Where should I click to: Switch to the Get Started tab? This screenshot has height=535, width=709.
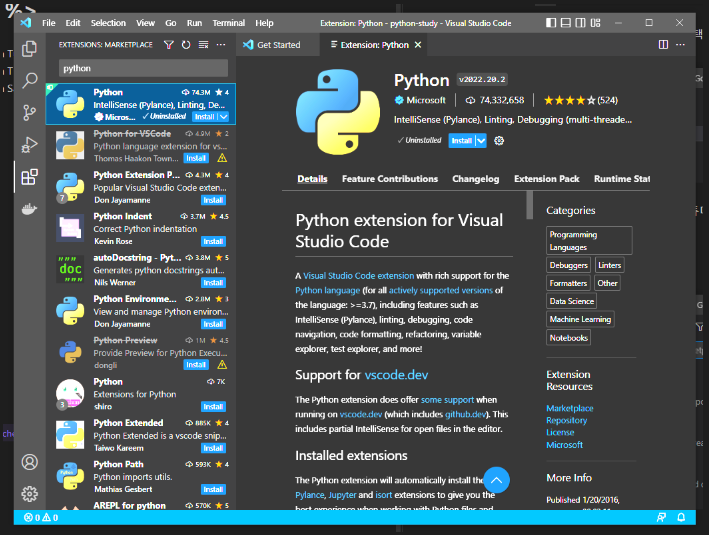pyautogui.click(x=278, y=45)
